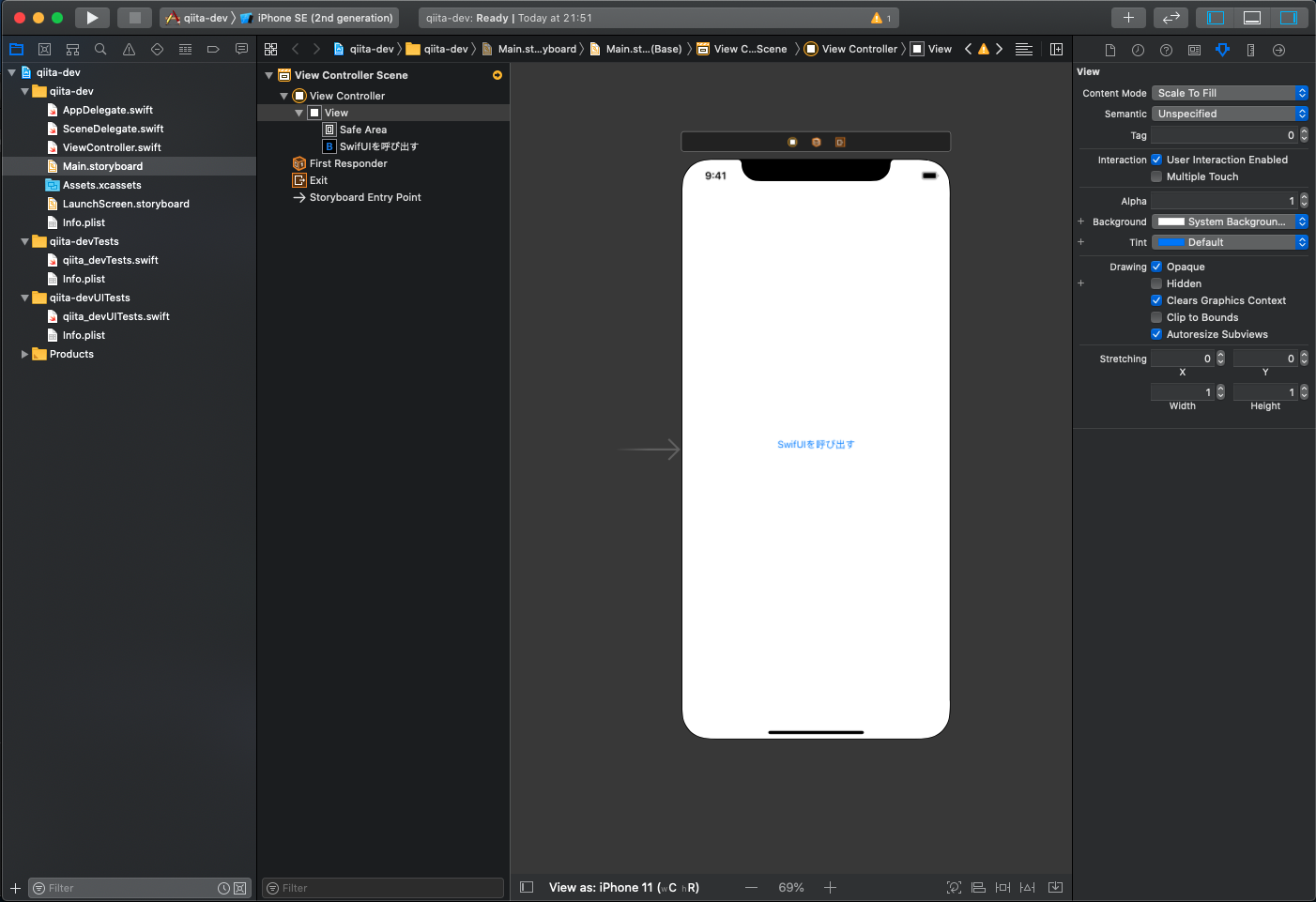The image size is (1316, 902).
Task: Open the Align constraints button
Action: tap(978, 887)
